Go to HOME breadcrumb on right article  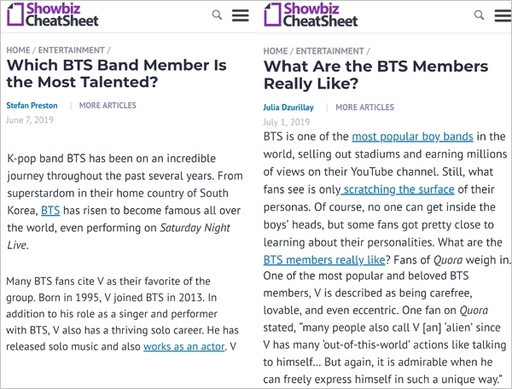[x=275, y=51]
